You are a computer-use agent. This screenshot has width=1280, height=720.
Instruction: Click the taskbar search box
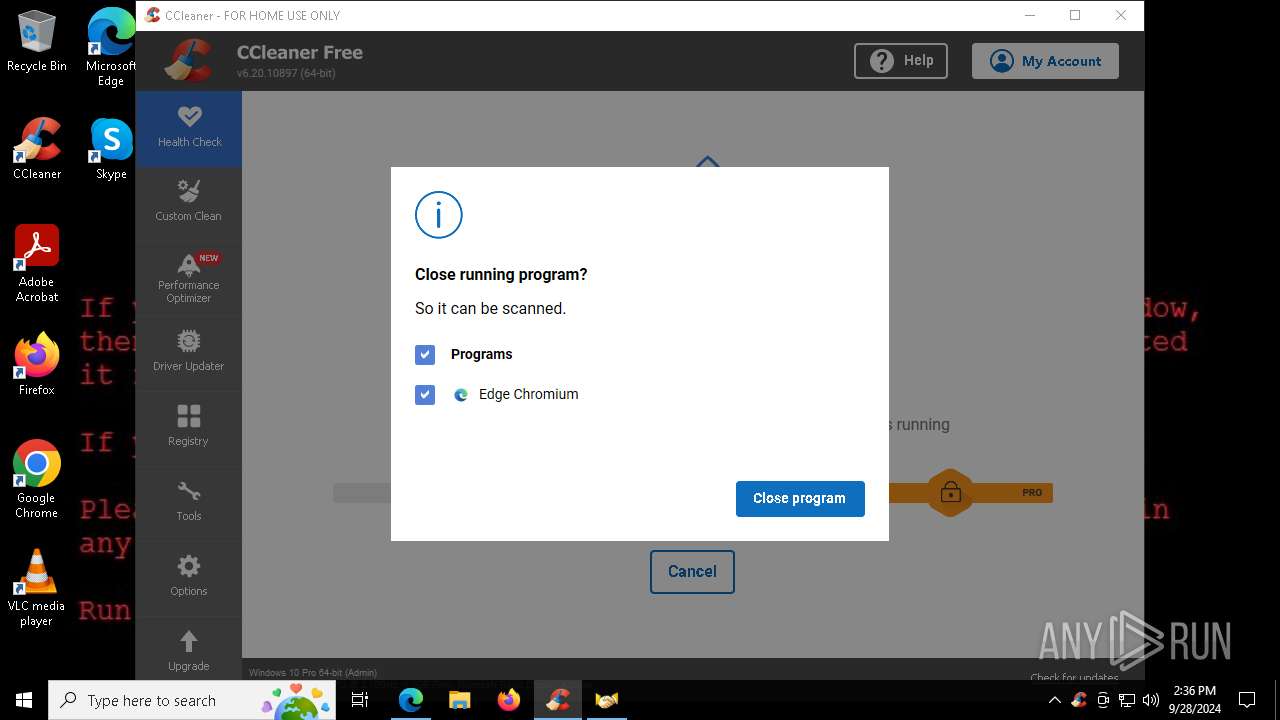point(192,700)
